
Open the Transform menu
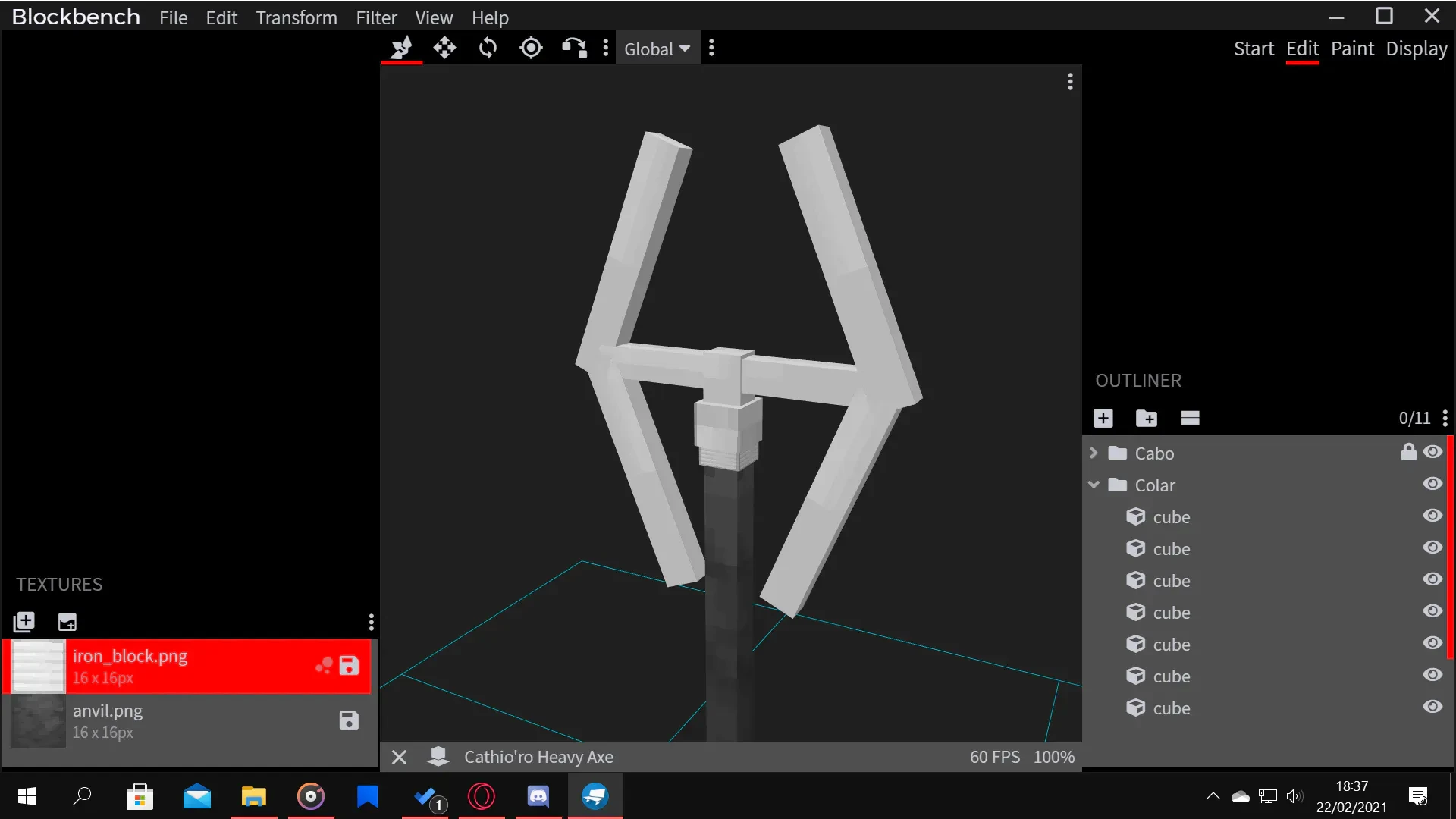(297, 17)
